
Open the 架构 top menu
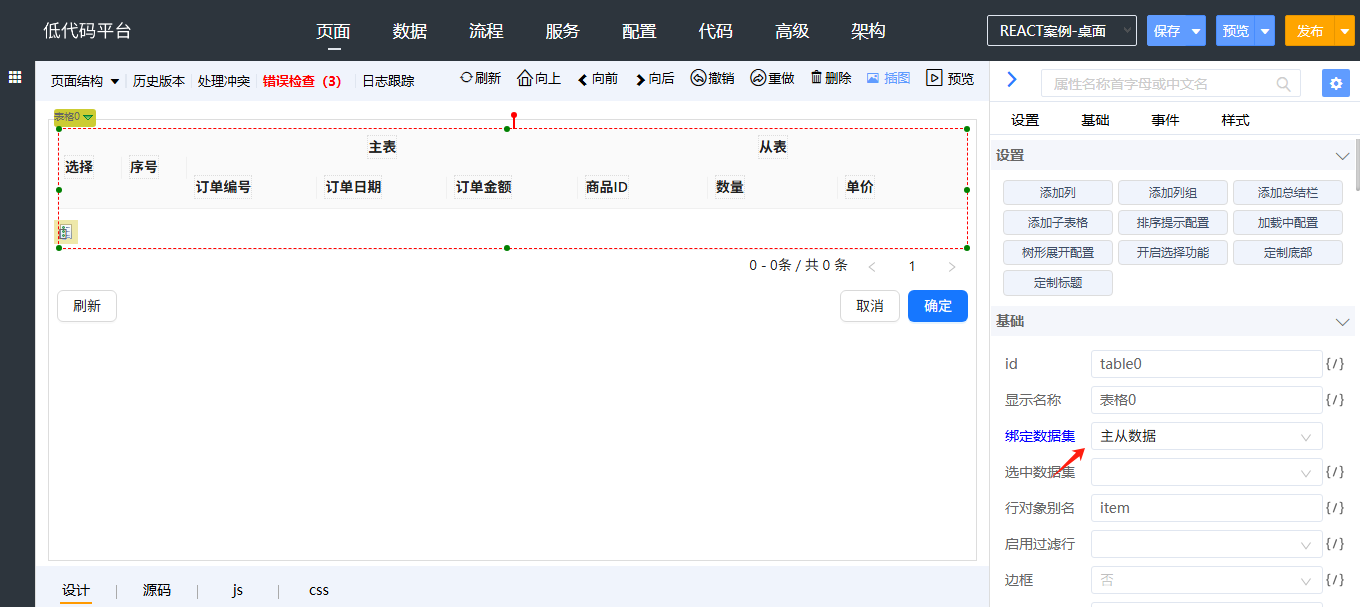(868, 31)
